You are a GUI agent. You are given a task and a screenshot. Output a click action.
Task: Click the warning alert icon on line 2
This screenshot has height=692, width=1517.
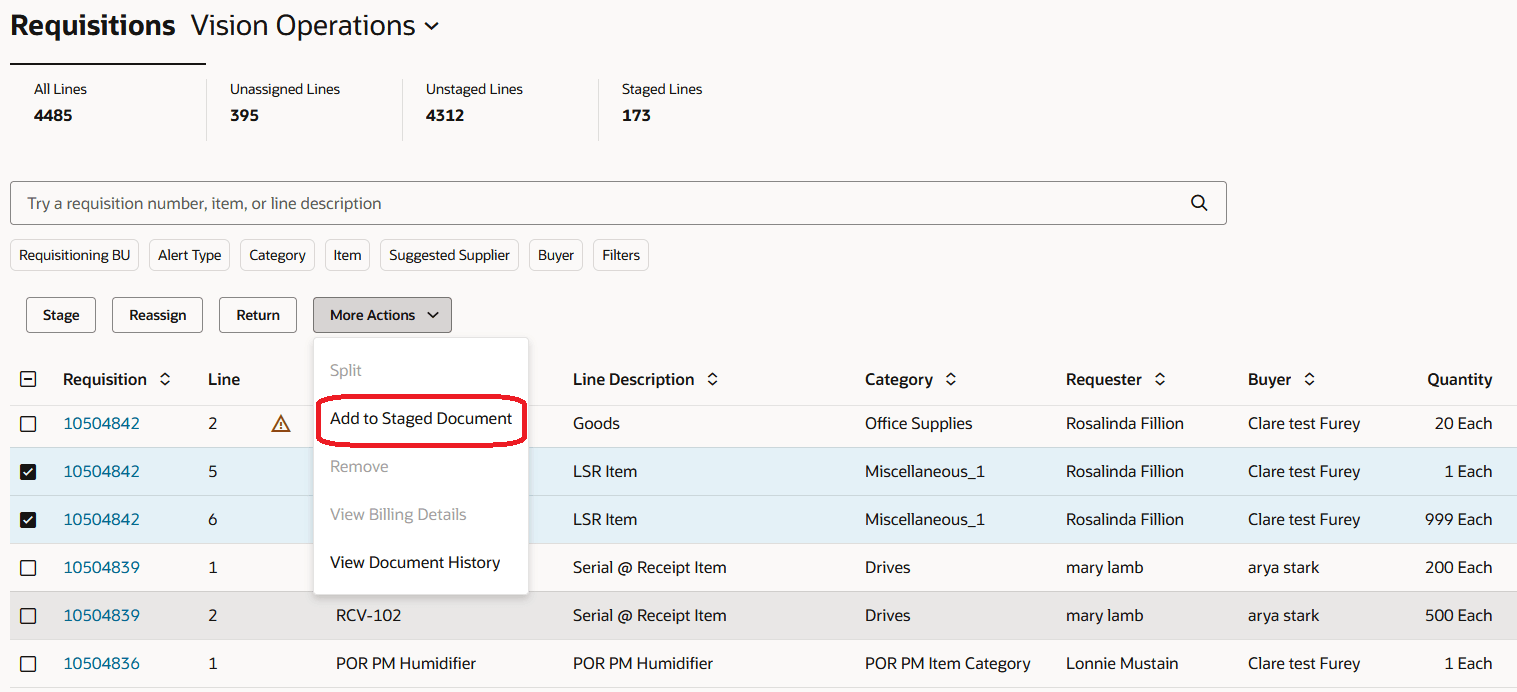click(280, 423)
